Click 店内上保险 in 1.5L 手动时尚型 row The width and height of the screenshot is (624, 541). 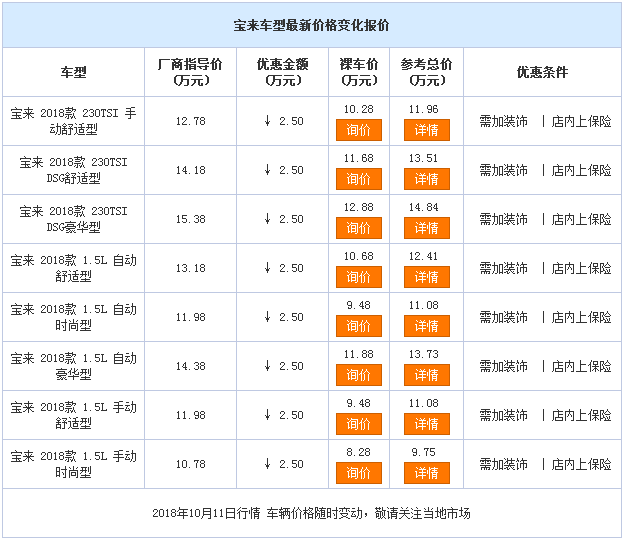pos(581,464)
